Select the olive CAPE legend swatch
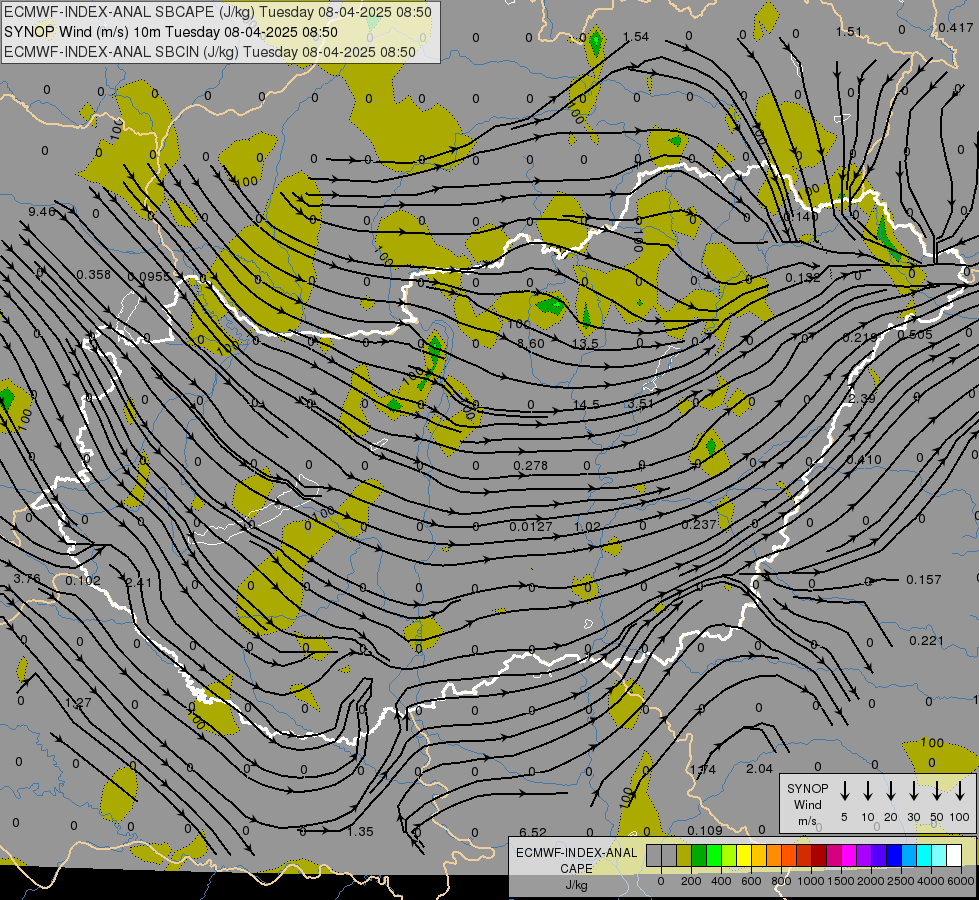 (x=684, y=856)
